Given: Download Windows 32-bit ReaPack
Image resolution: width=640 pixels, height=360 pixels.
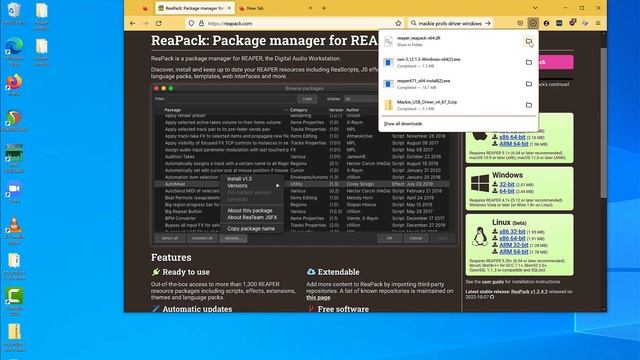Looking at the screenshot, I should pos(507,184).
